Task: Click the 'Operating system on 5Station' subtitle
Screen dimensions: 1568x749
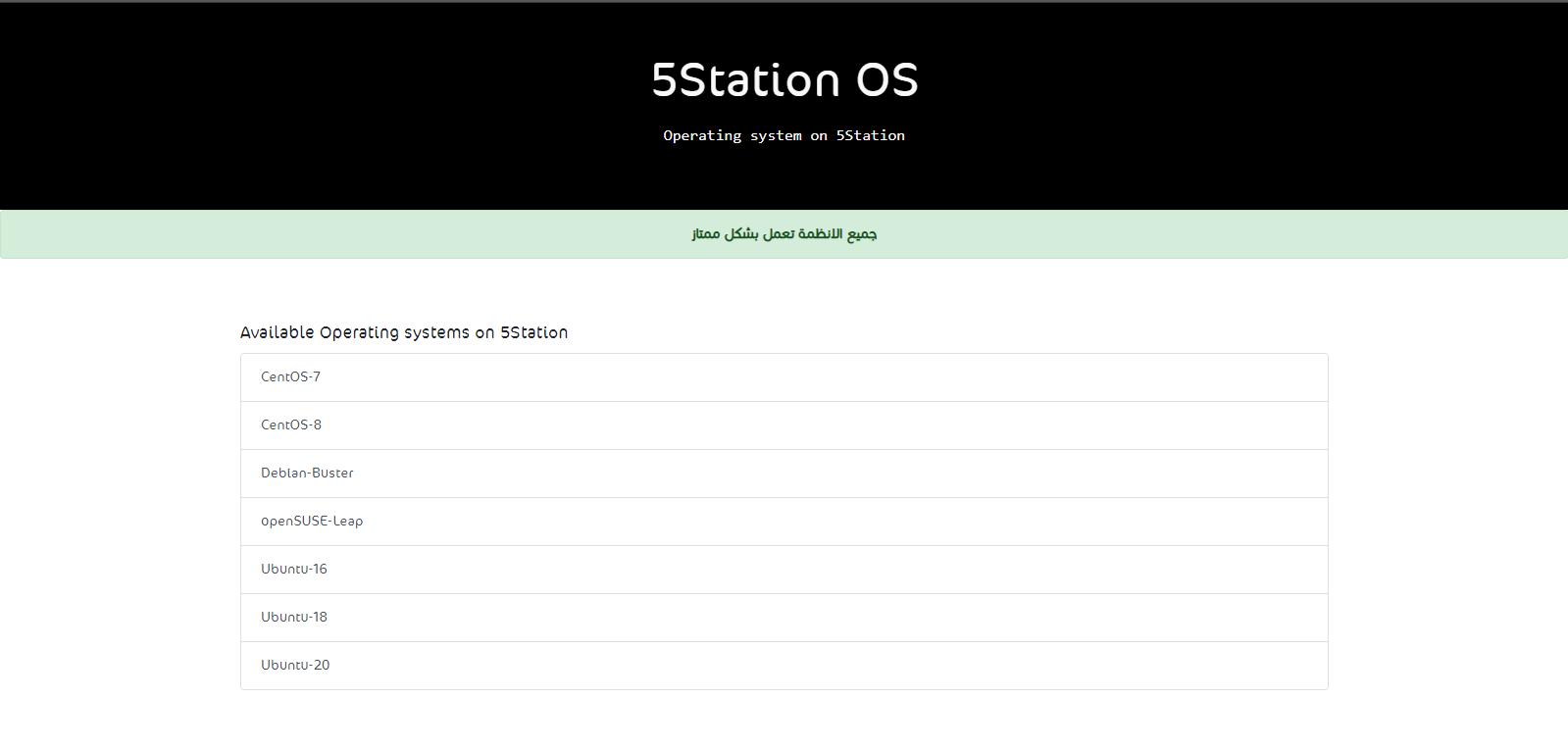Action: click(x=784, y=136)
